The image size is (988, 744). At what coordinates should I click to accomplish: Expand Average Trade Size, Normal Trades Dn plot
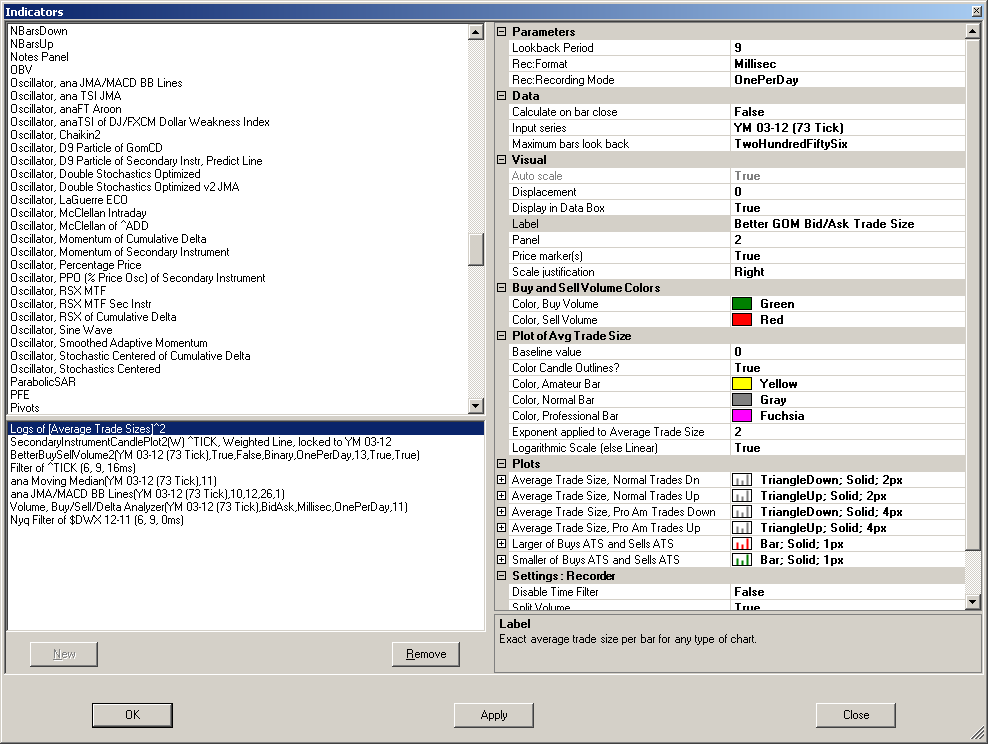(x=502, y=480)
